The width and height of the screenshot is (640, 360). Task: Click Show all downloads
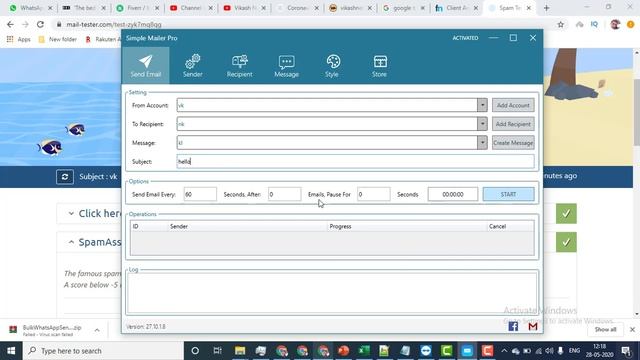tap(605, 329)
